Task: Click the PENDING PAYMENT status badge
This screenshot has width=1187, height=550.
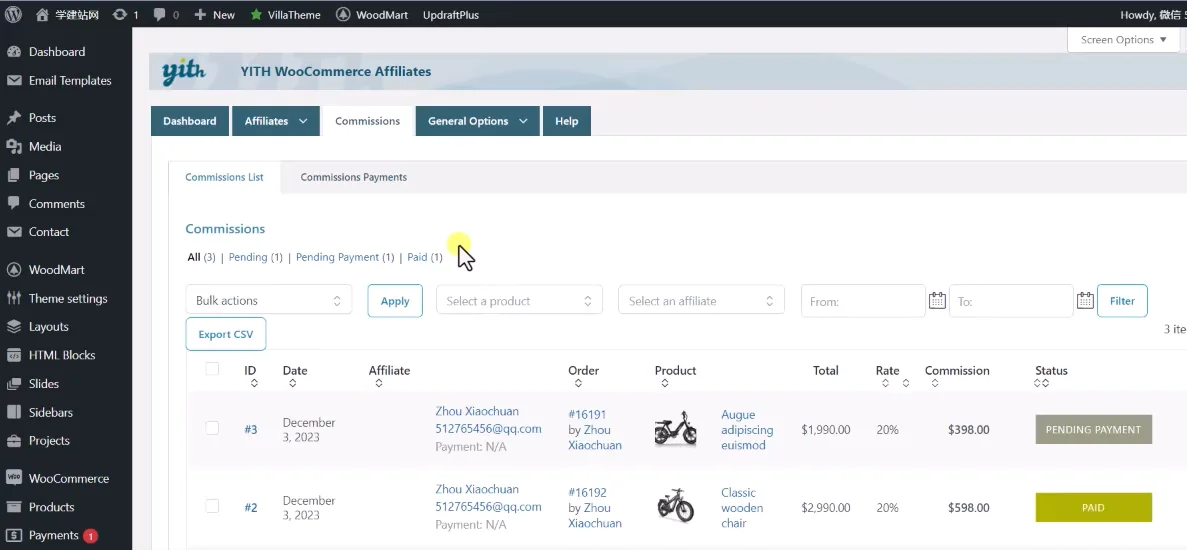Action: [1093, 429]
